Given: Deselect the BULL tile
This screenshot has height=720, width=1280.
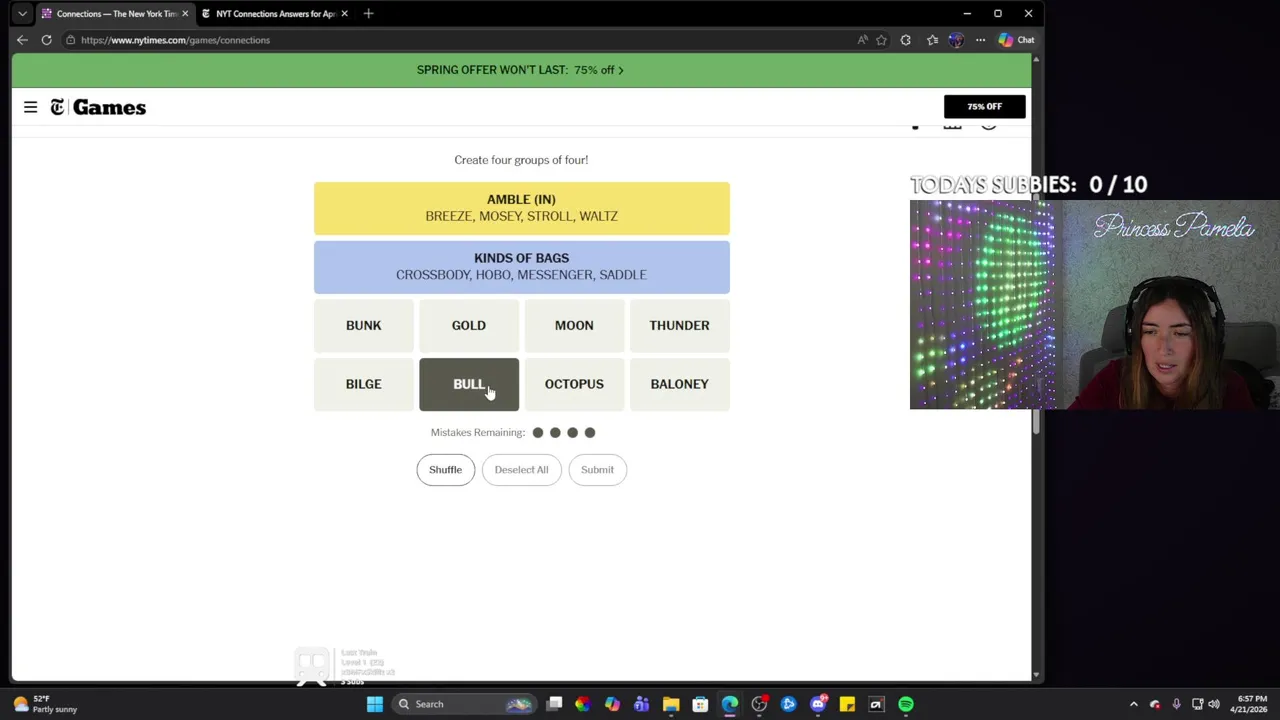Looking at the screenshot, I should [469, 384].
